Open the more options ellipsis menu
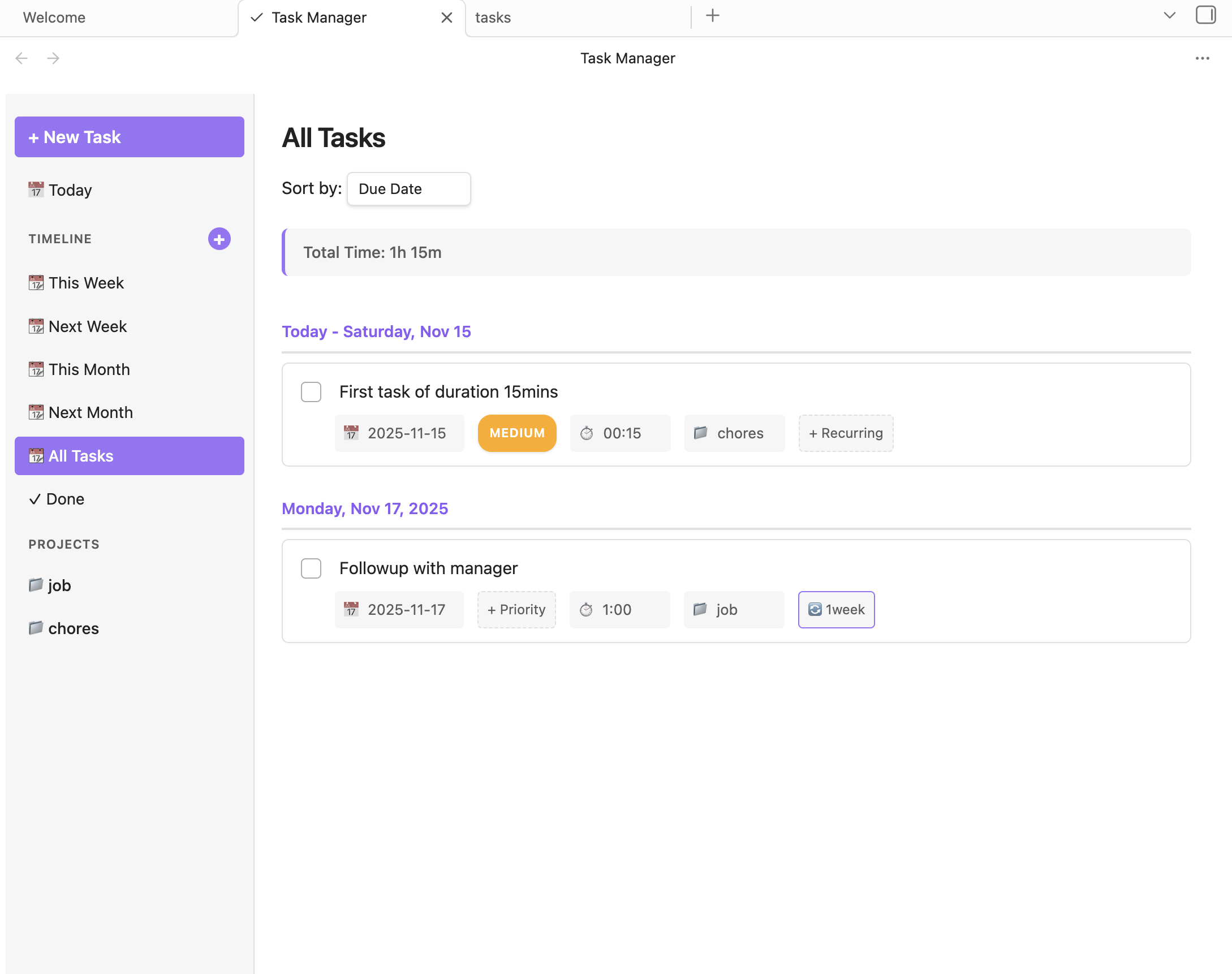This screenshot has height=974, width=1232. [1202, 58]
